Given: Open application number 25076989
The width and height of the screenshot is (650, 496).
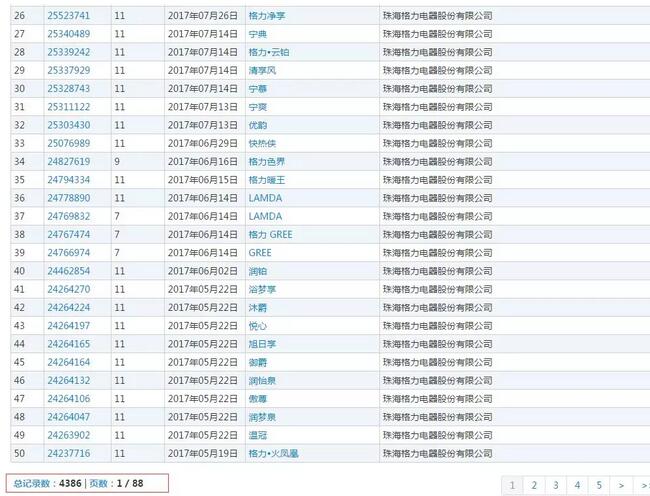Looking at the screenshot, I should tap(68, 143).
